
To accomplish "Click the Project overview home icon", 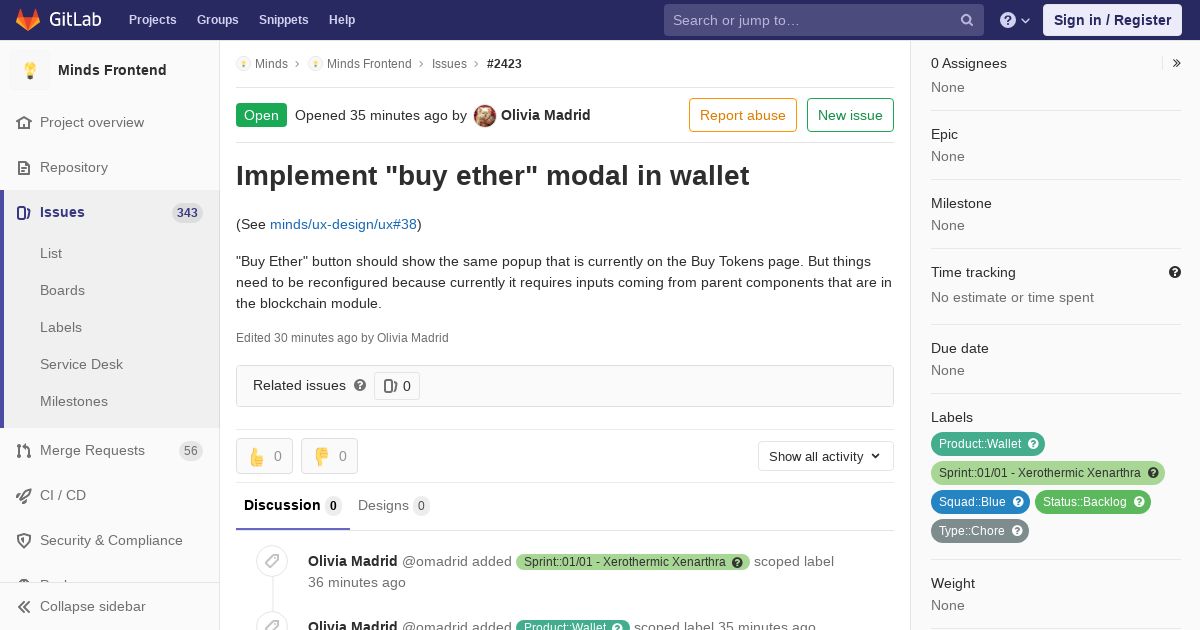I will (24, 122).
